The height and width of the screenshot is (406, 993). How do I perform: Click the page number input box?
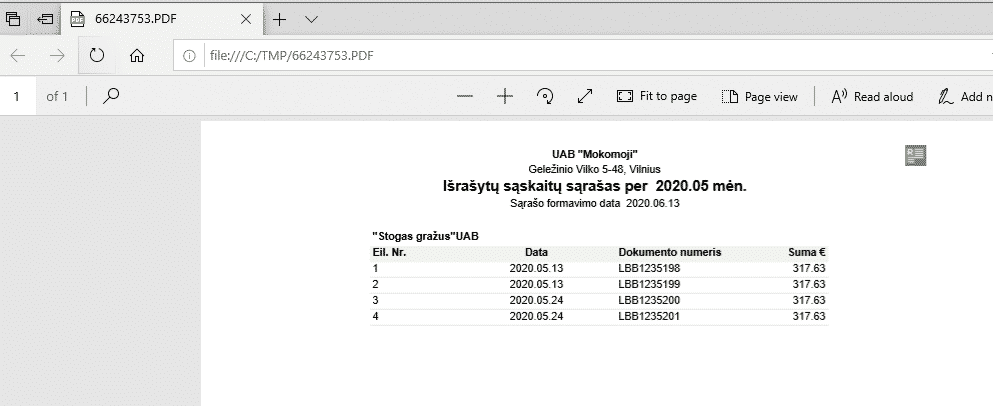pyautogui.click(x=17, y=97)
